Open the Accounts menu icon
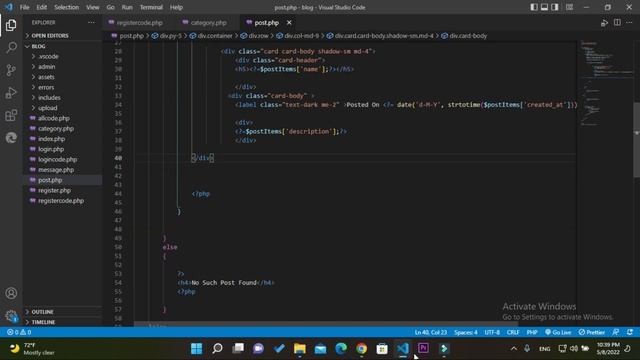 coord(11,293)
